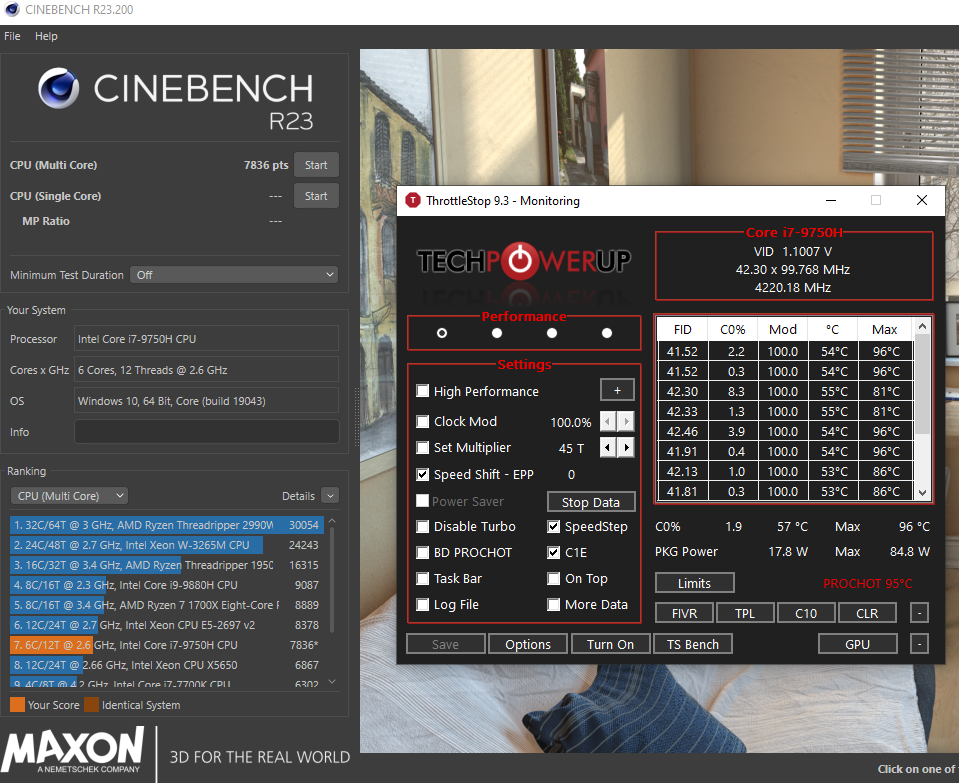Uncheck the C1E checkbox
This screenshot has height=783, width=959.
(x=554, y=552)
